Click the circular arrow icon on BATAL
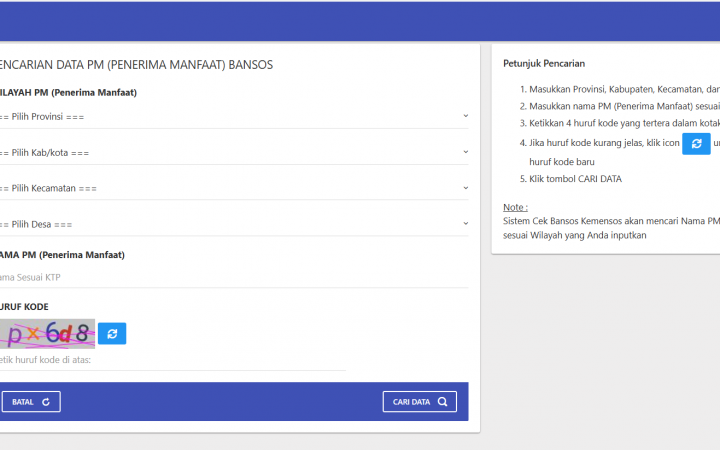 coord(47,402)
